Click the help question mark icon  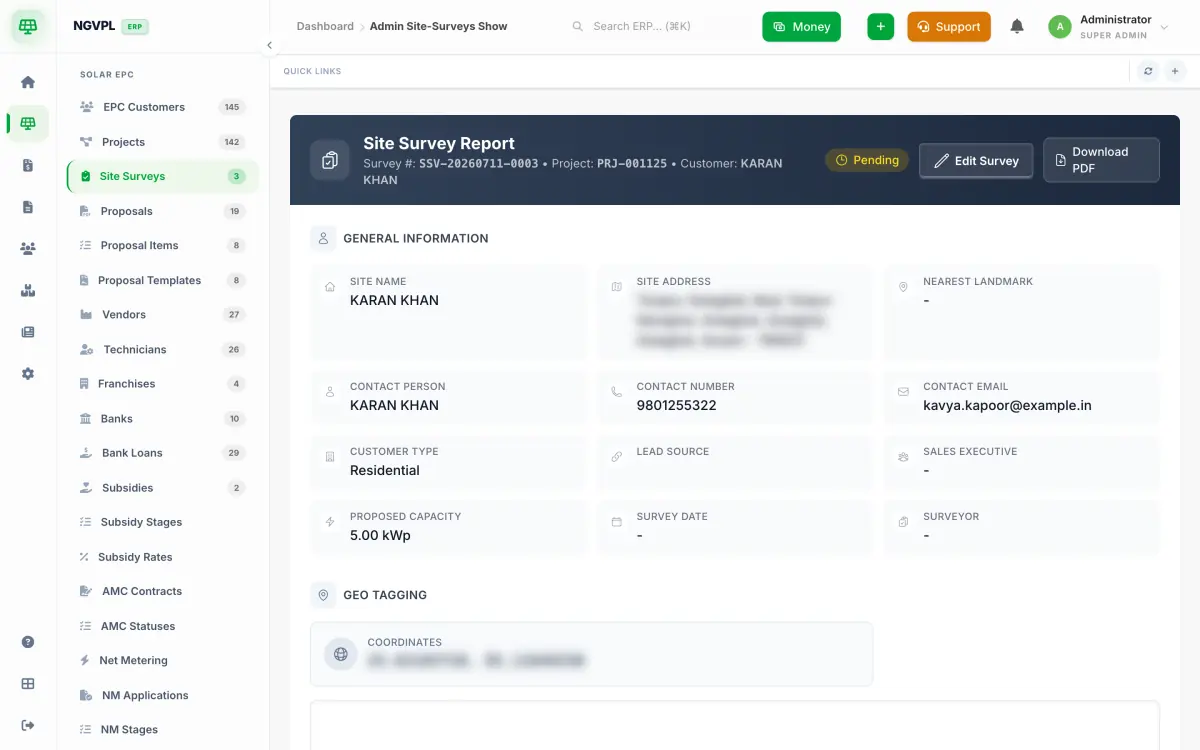click(x=28, y=642)
